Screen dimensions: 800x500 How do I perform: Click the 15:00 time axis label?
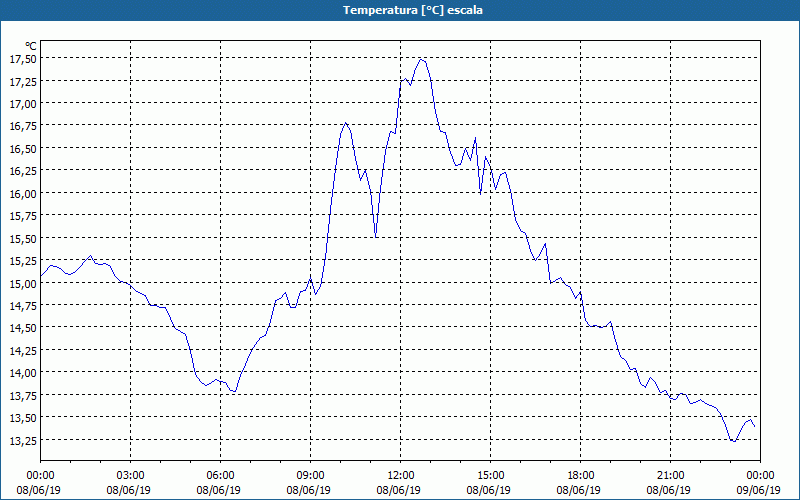(490, 476)
